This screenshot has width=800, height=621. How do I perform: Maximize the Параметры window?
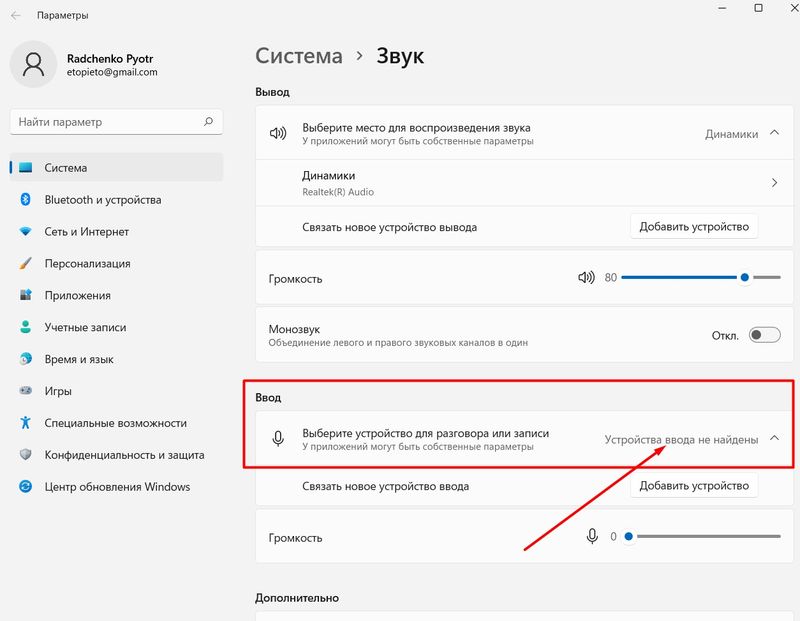759,8
